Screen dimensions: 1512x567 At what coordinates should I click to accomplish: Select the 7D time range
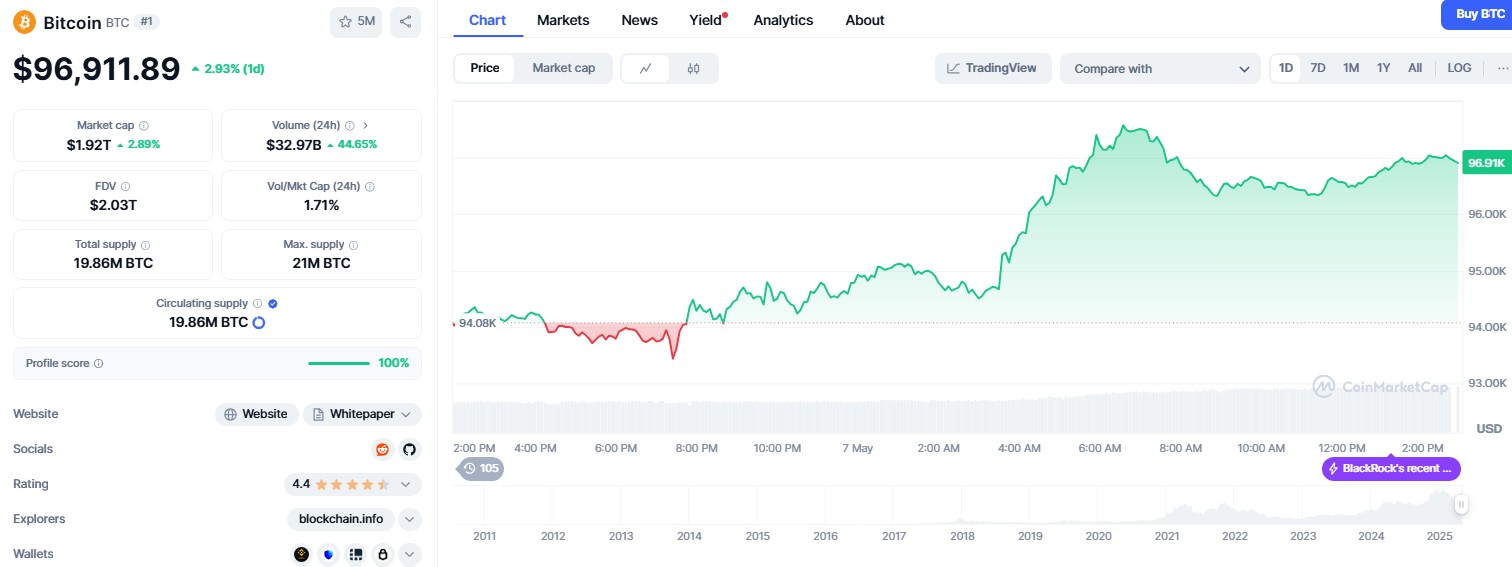pos(1318,68)
